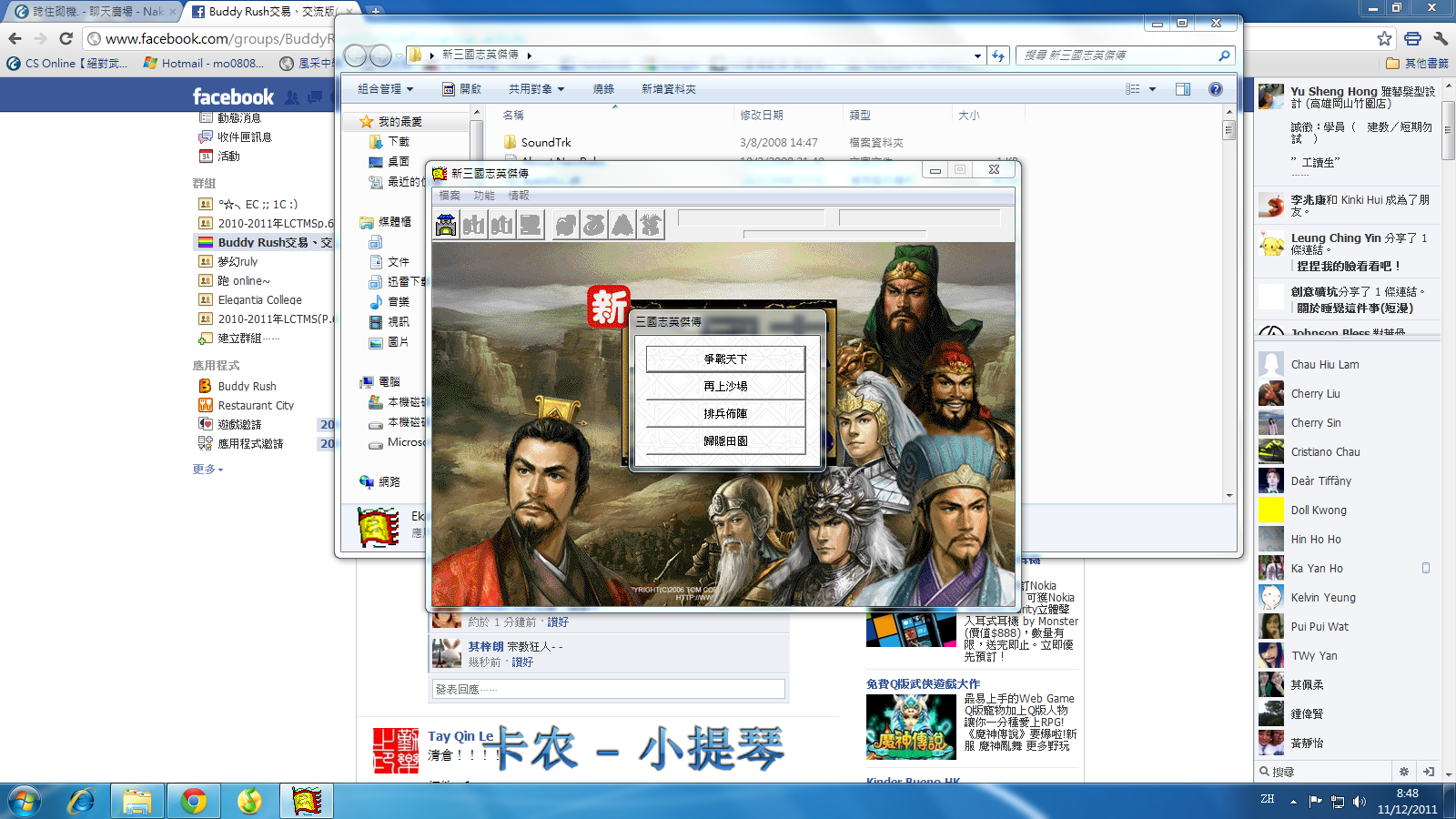Image resolution: width=1456 pixels, height=819 pixels.
Task: Select 爭戰天下 in the game menu
Action: [725, 359]
